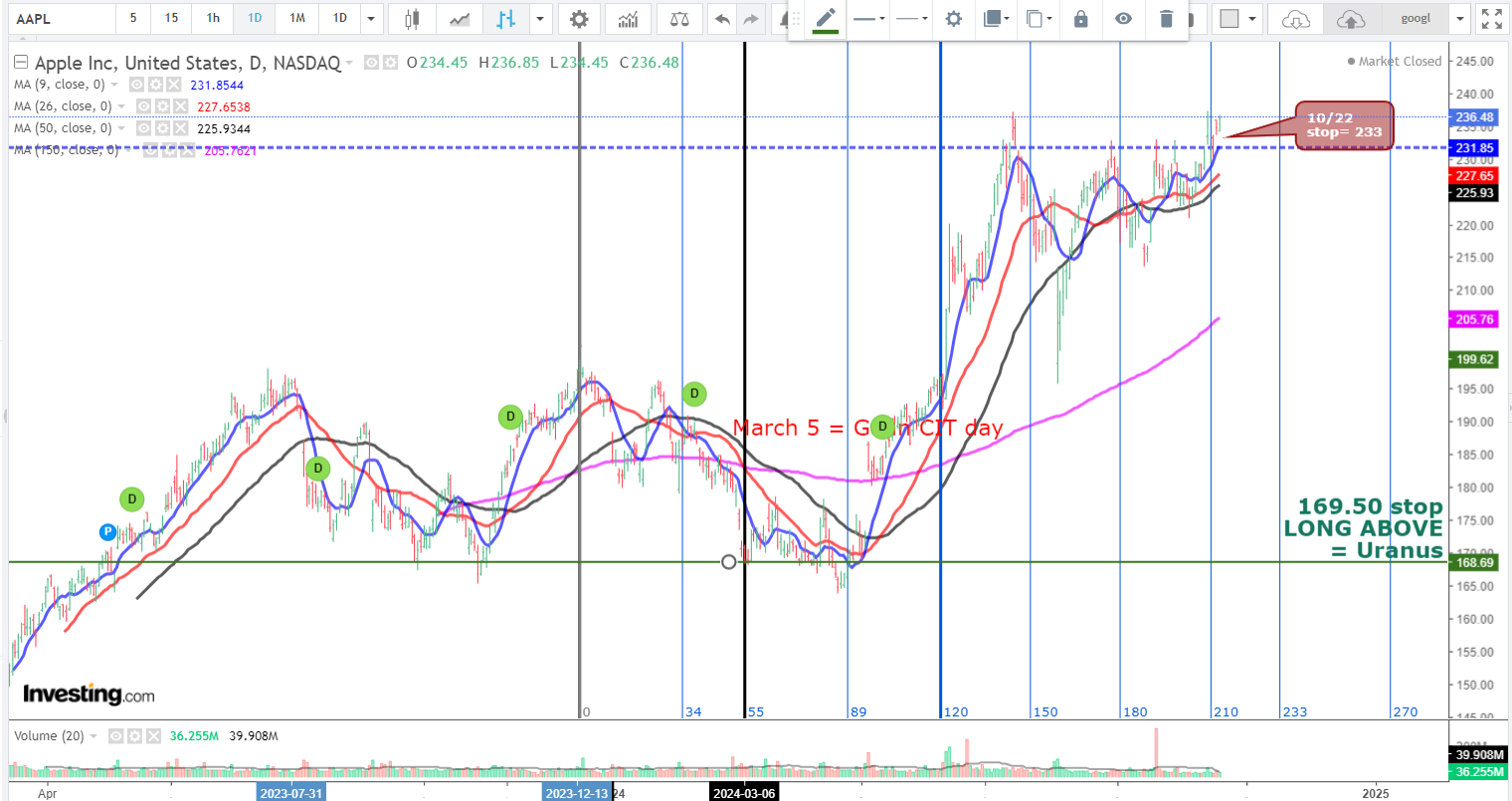
Task: Toggle visibility of Apple Inc price series
Action: (x=372, y=63)
